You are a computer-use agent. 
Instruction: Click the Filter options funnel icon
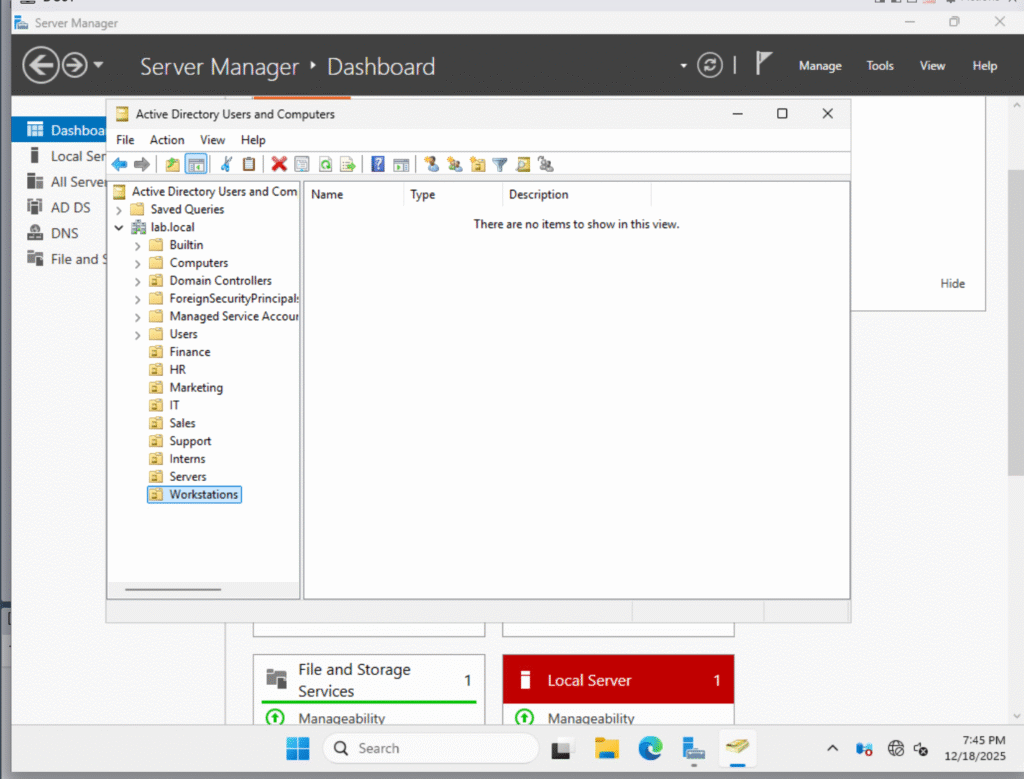point(500,165)
